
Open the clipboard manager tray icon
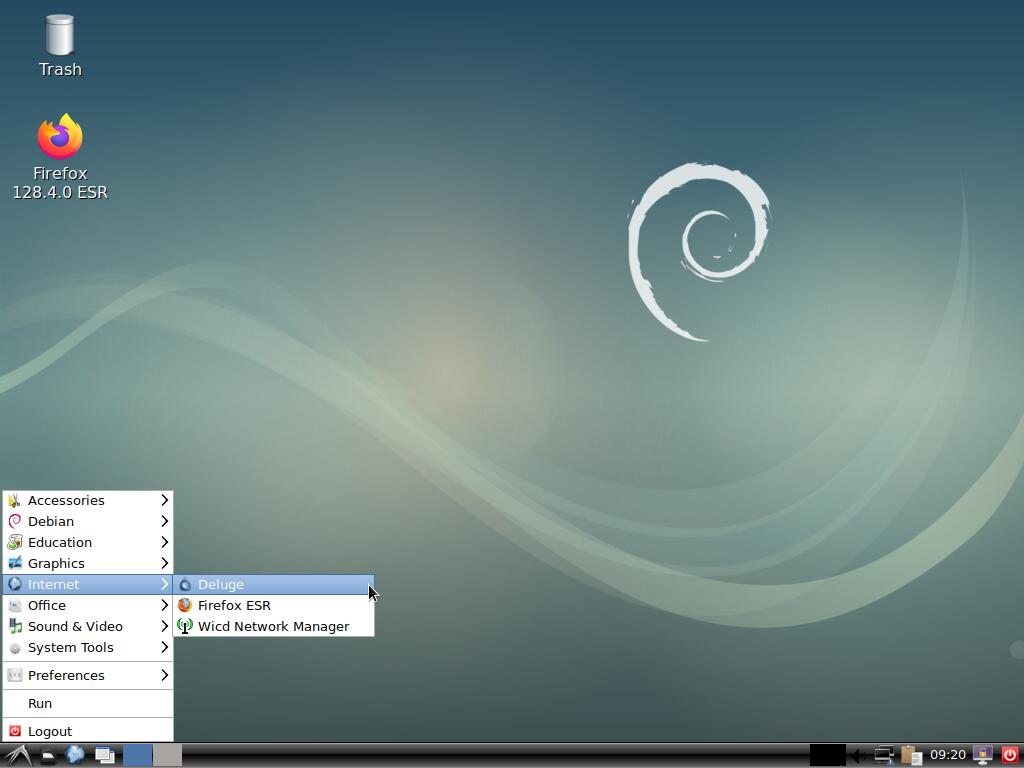click(x=910, y=755)
